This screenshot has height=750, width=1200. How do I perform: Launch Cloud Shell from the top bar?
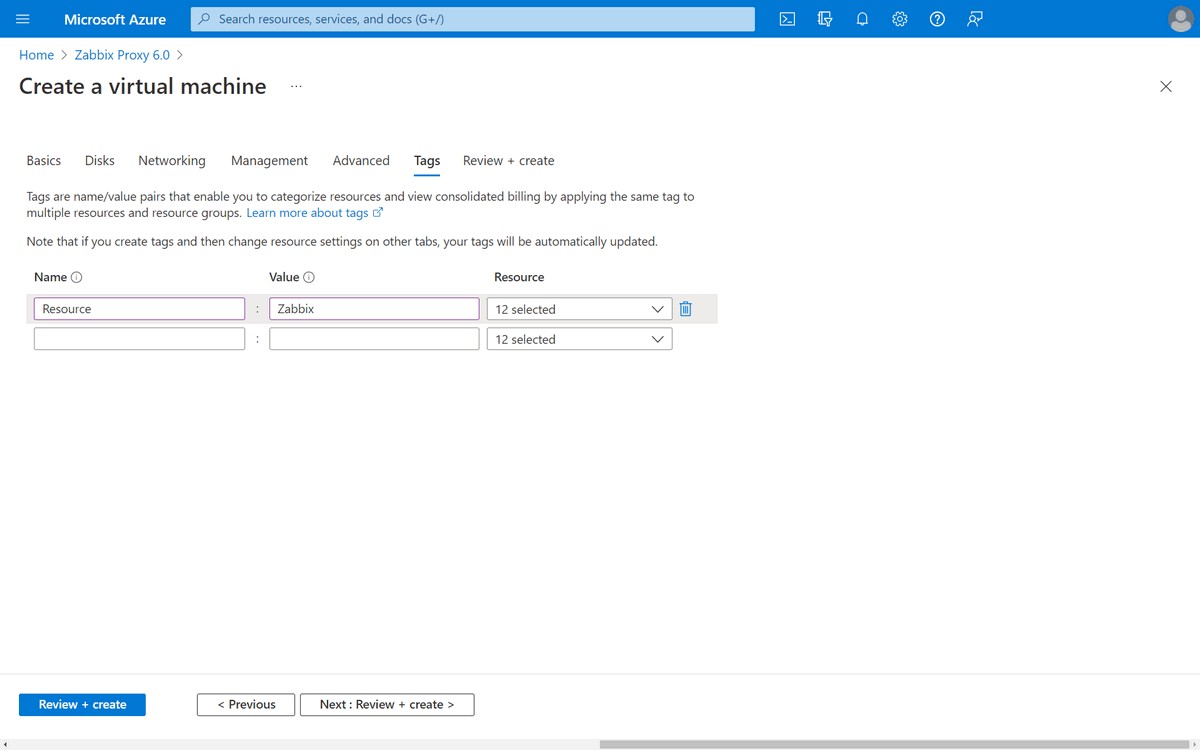pyautogui.click(x=787, y=19)
